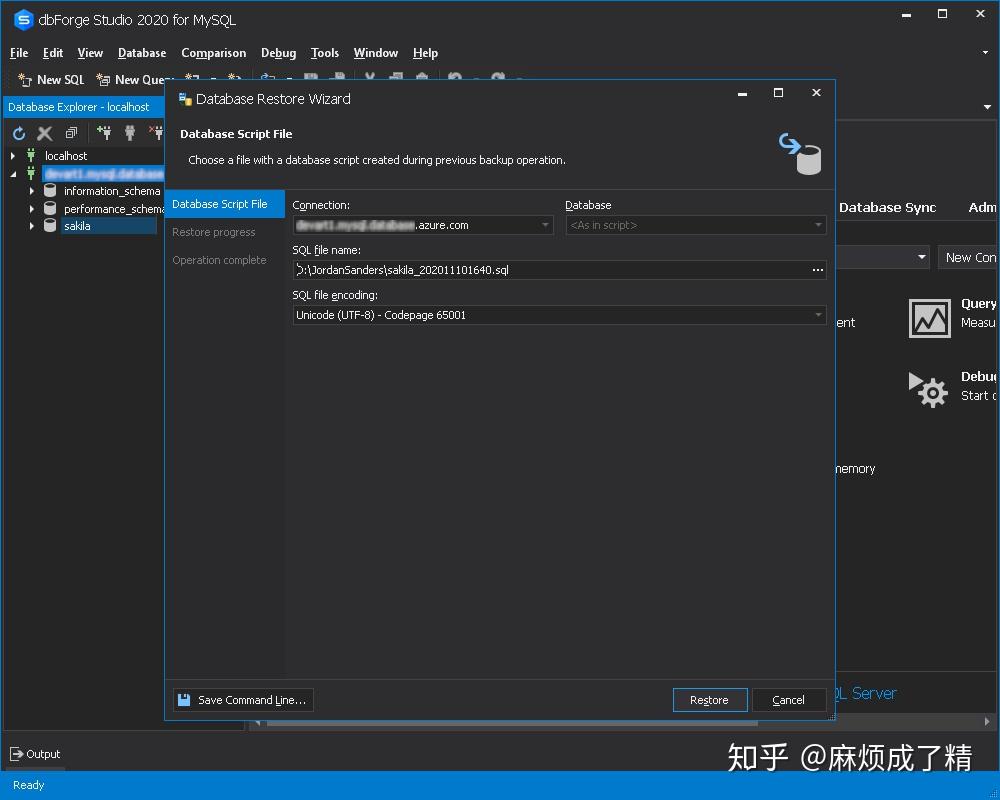Disconnect from the database server
This screenshot has height=800, width=1000.
point(157,132)
